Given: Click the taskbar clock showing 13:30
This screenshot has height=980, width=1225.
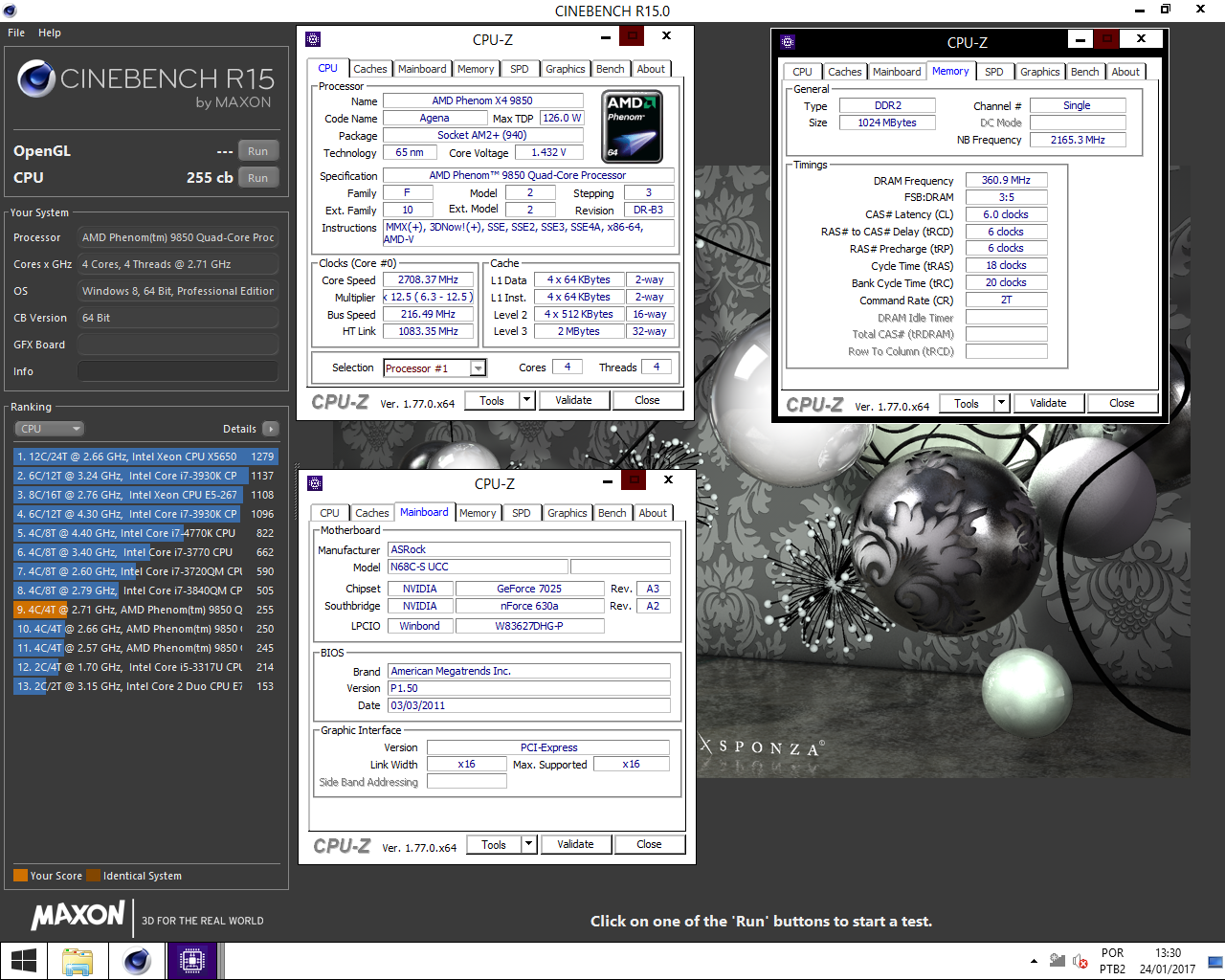Looking at the screenshot, I should click(1168, 961).
